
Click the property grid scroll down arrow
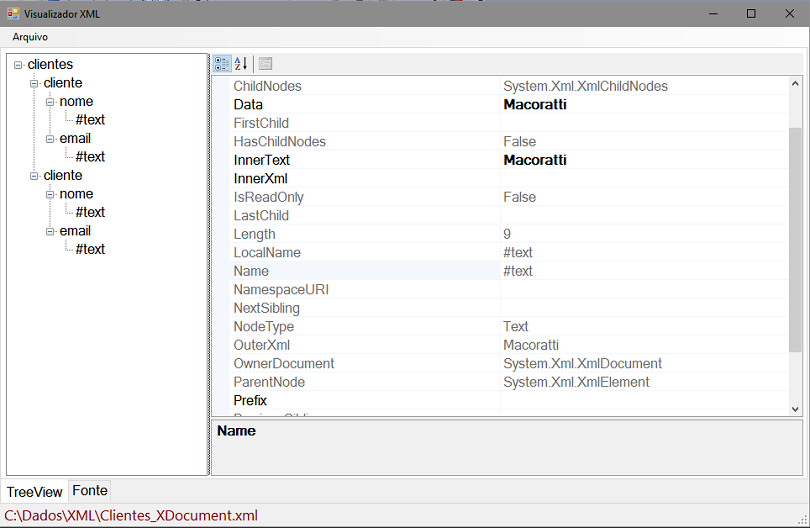795,409
